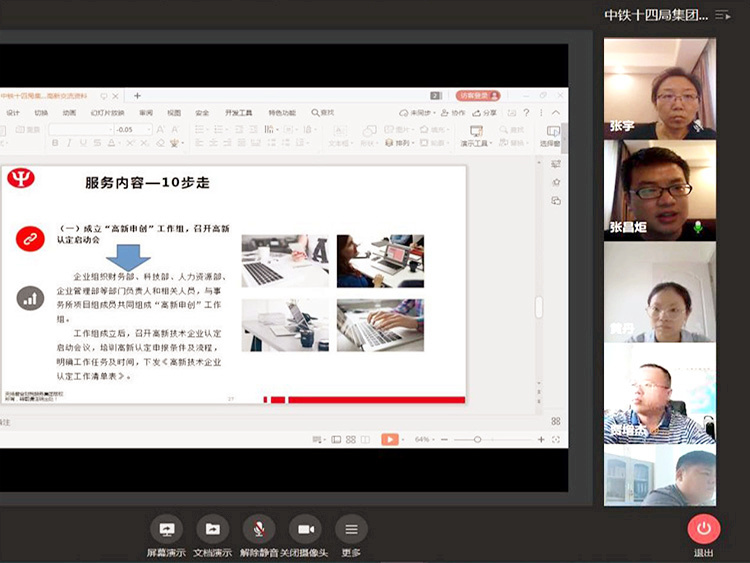
Task: Click the 访客登录 login button
Action: point(478,96)
